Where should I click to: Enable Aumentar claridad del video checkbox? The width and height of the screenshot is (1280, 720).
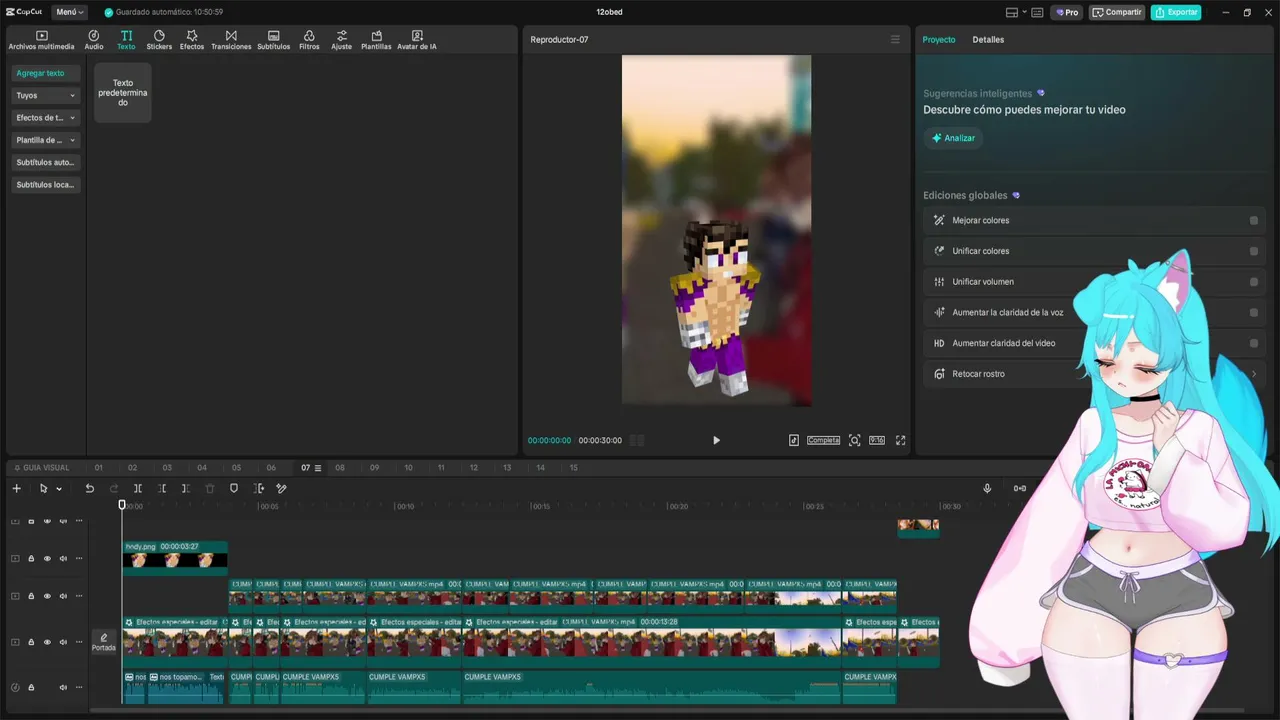pos(1254,343)
